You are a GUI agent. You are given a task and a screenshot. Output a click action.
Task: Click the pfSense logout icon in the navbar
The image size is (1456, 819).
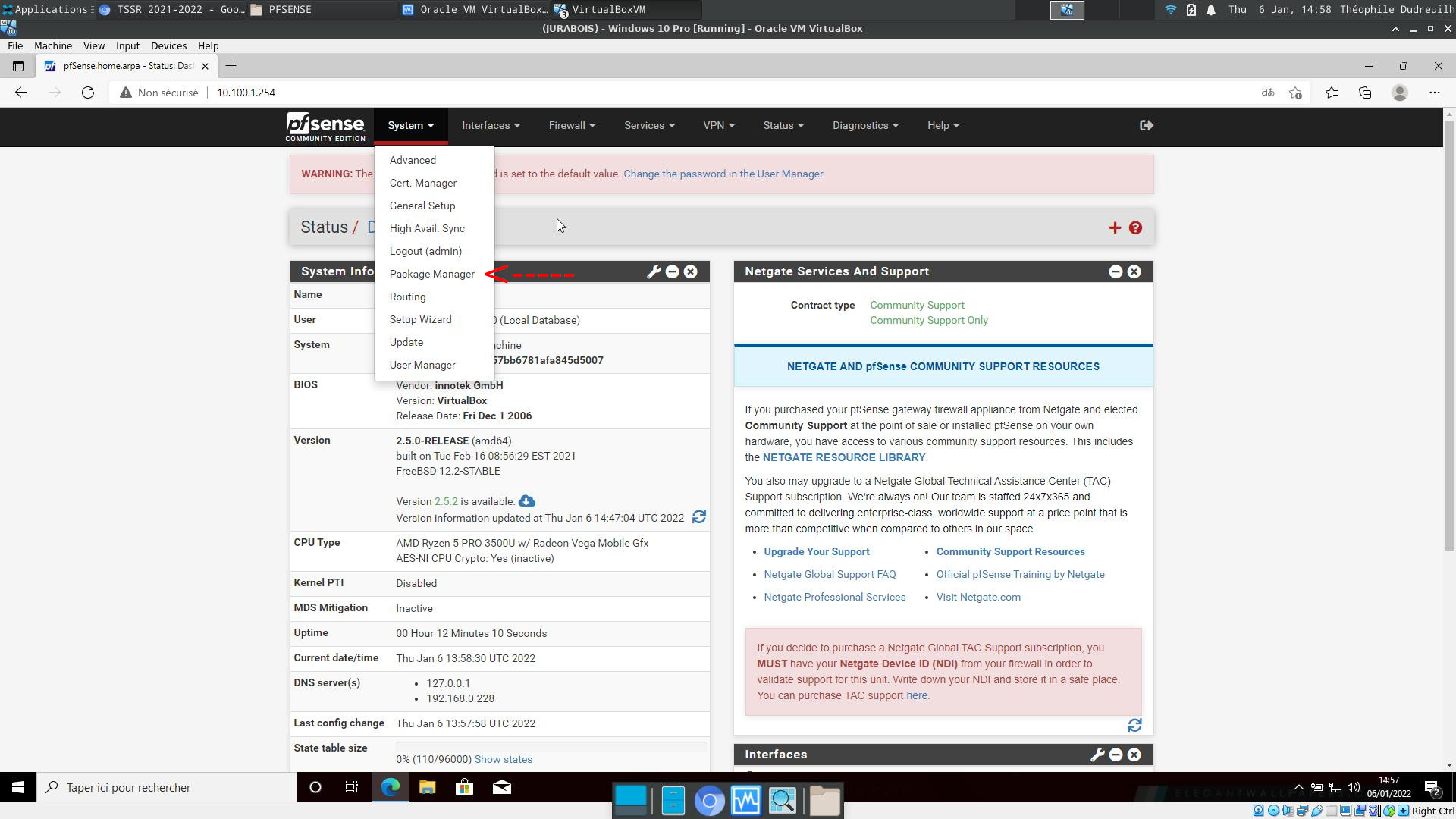[x=1146, y=125]
